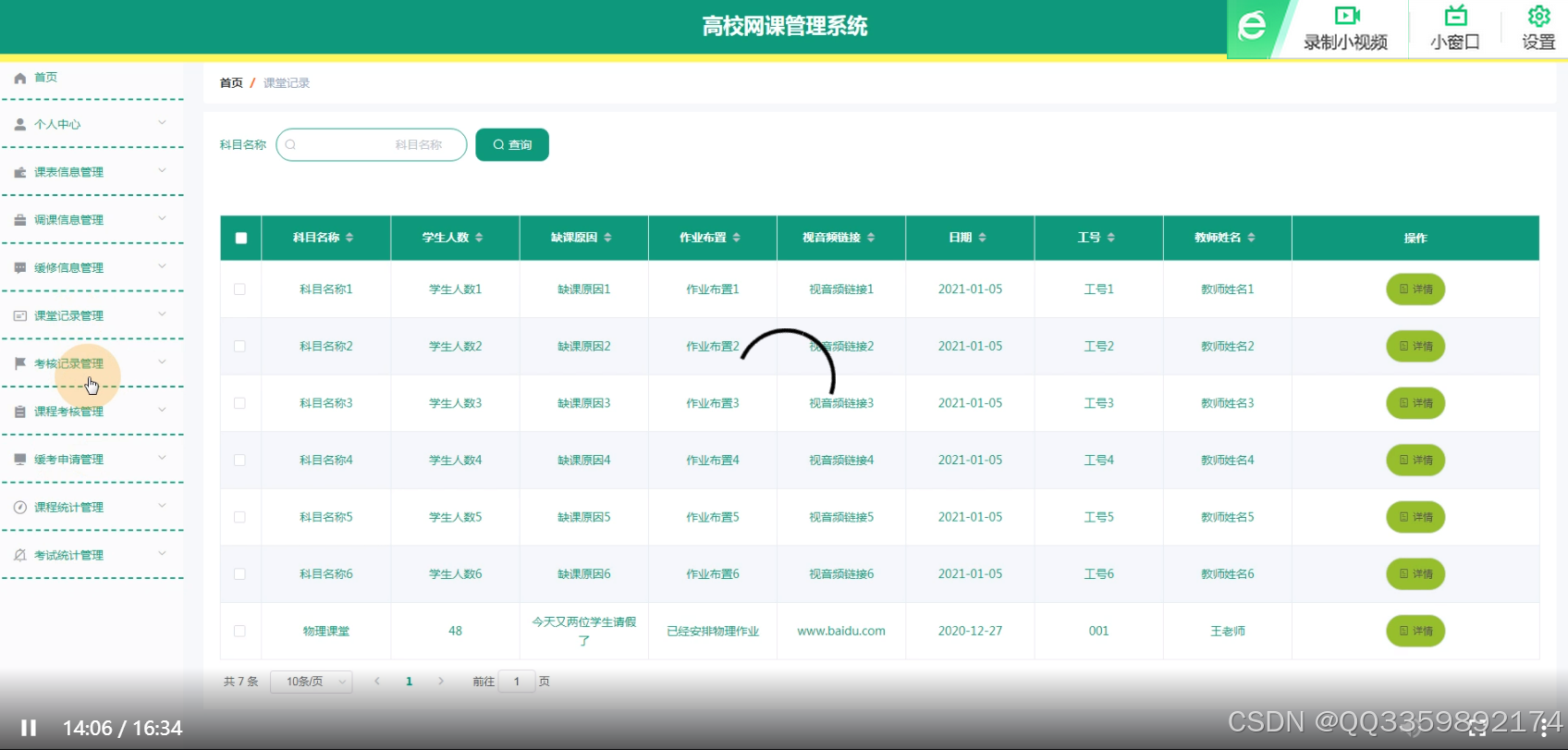Click the 课堂记录管理 sidebar icon

[20, 316]
